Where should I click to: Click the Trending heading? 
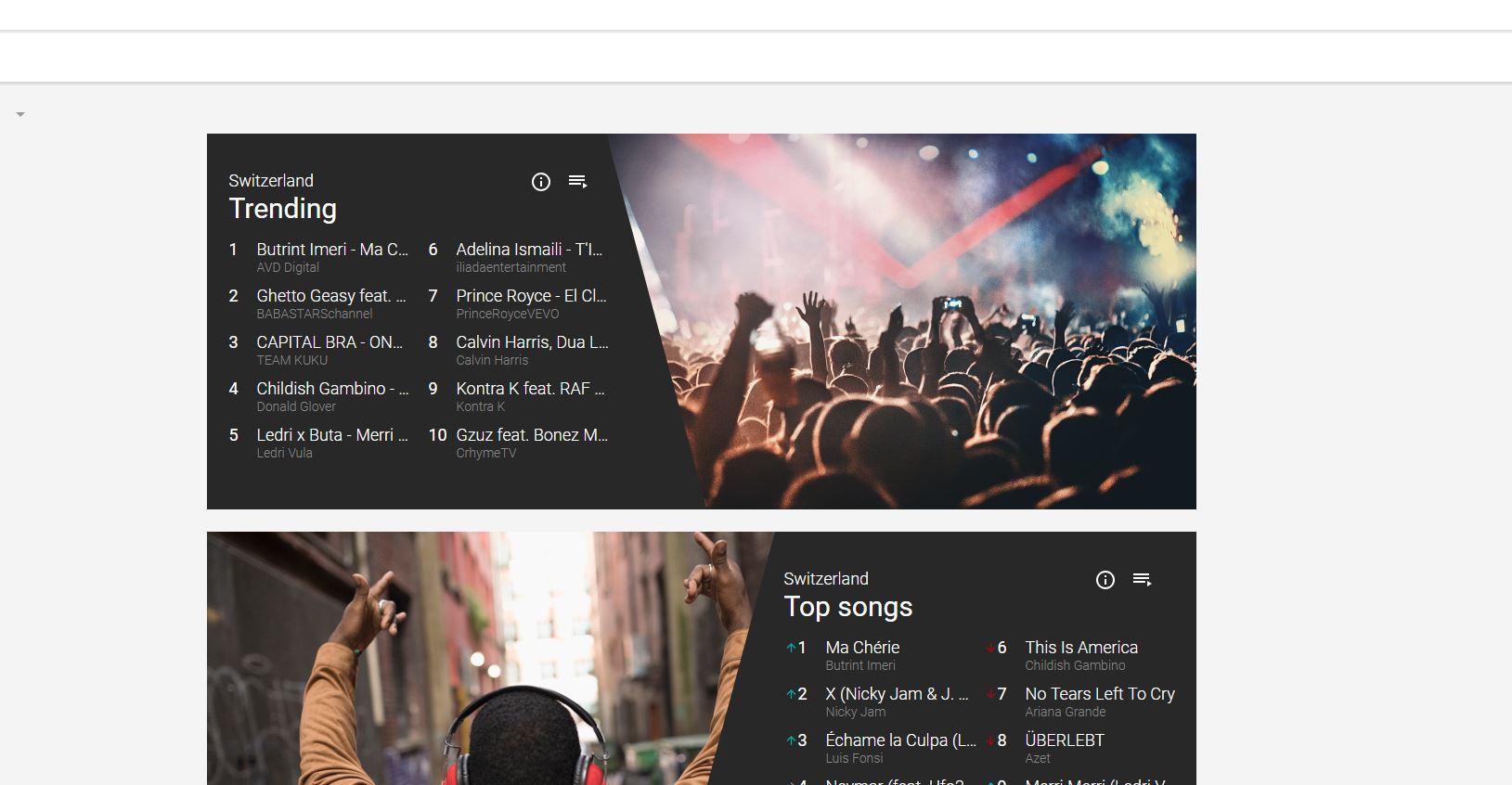coord(282,209)
